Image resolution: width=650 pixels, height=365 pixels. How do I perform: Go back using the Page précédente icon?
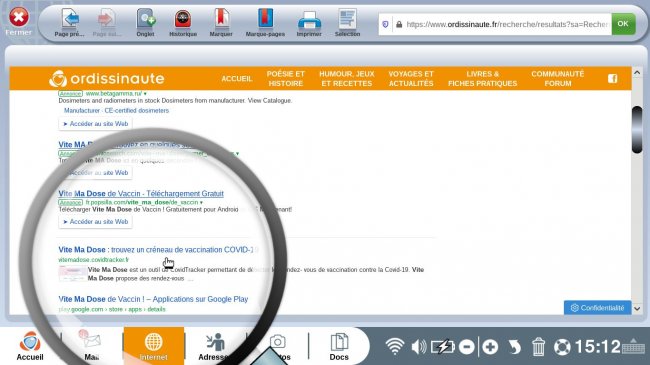point(70,22)
